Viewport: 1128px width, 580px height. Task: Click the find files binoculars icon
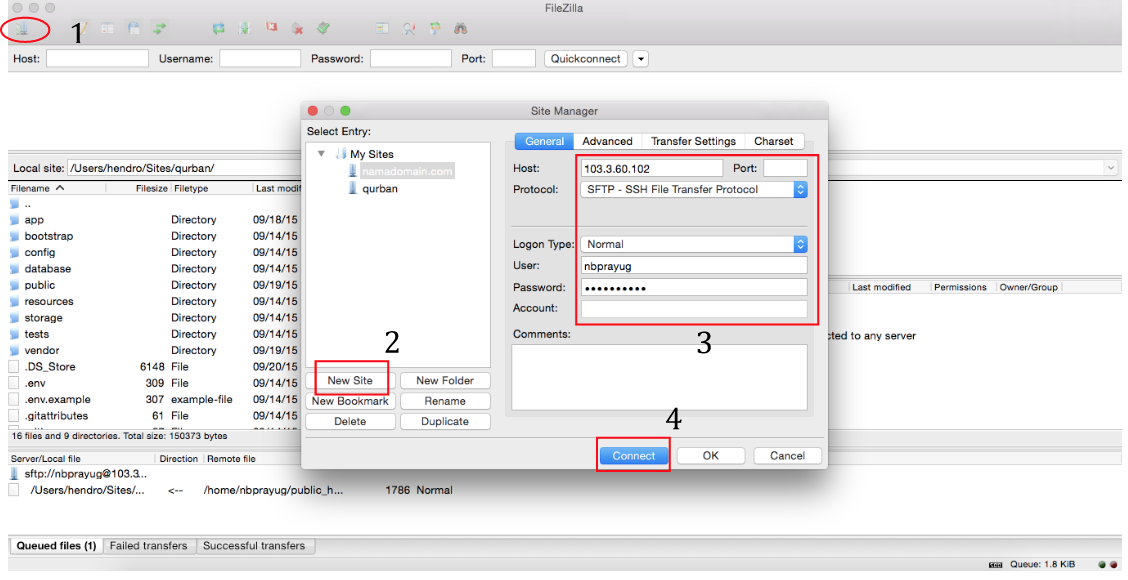(x=461, y=30)
